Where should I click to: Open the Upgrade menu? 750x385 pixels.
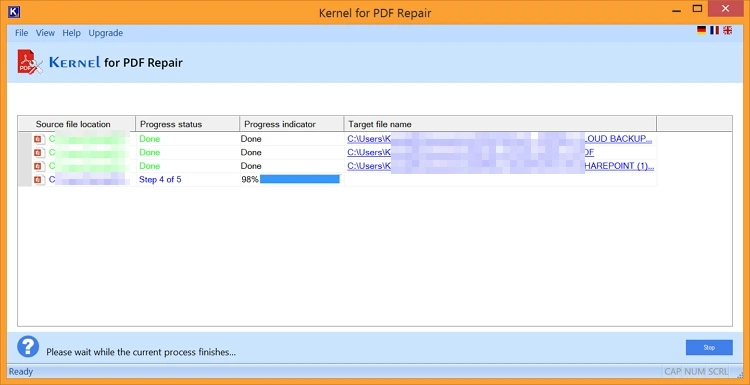coord(106,33)
